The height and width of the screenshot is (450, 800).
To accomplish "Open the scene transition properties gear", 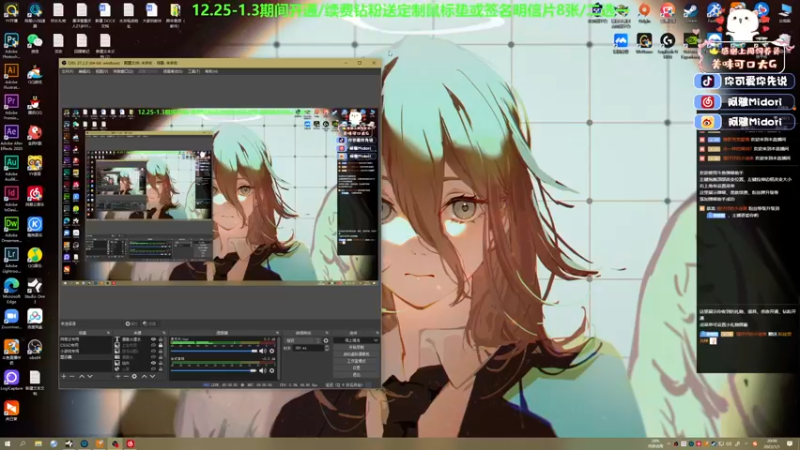I will [326, 341].
